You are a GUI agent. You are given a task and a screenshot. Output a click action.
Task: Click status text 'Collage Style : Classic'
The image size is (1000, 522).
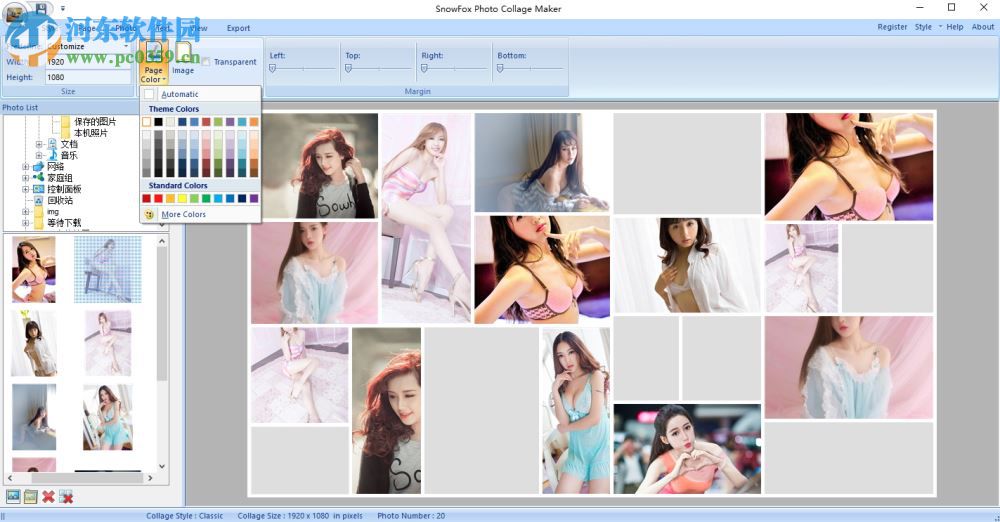[x=184, y=516]
